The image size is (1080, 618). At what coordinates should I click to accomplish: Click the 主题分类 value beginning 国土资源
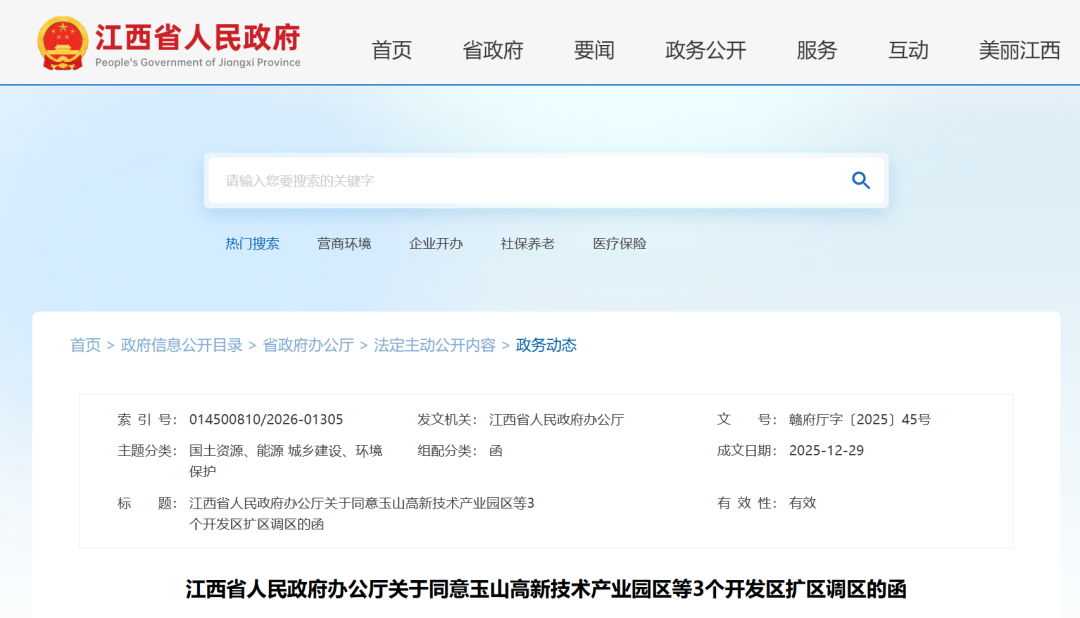click(286, 461)
